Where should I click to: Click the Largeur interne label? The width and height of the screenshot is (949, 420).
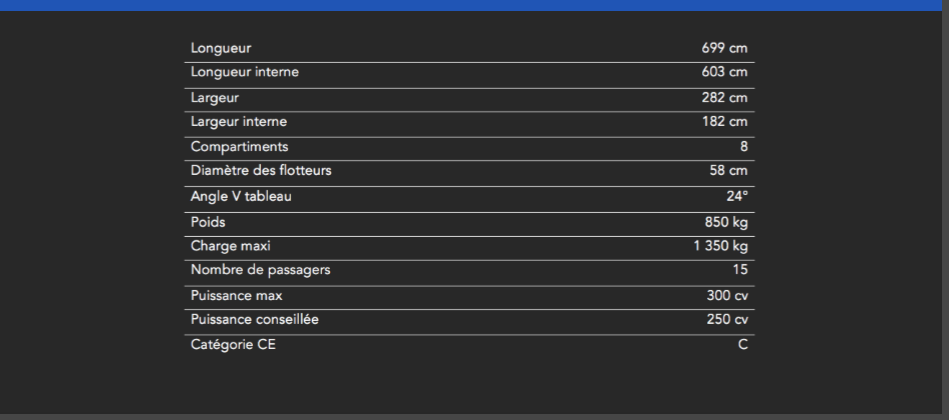pos(238,122)
